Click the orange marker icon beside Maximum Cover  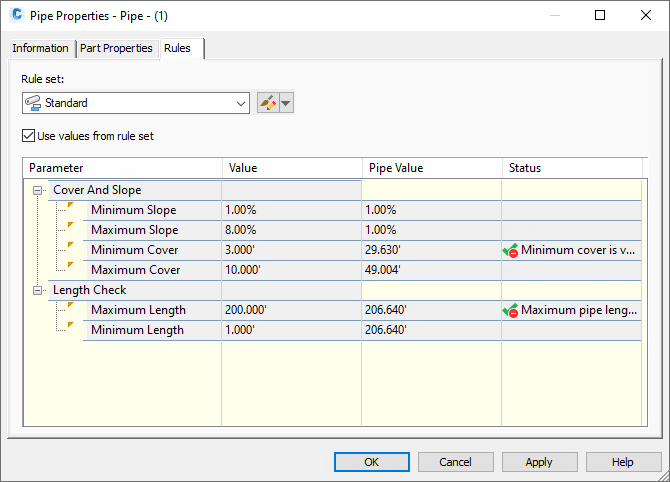coord(70,267)
